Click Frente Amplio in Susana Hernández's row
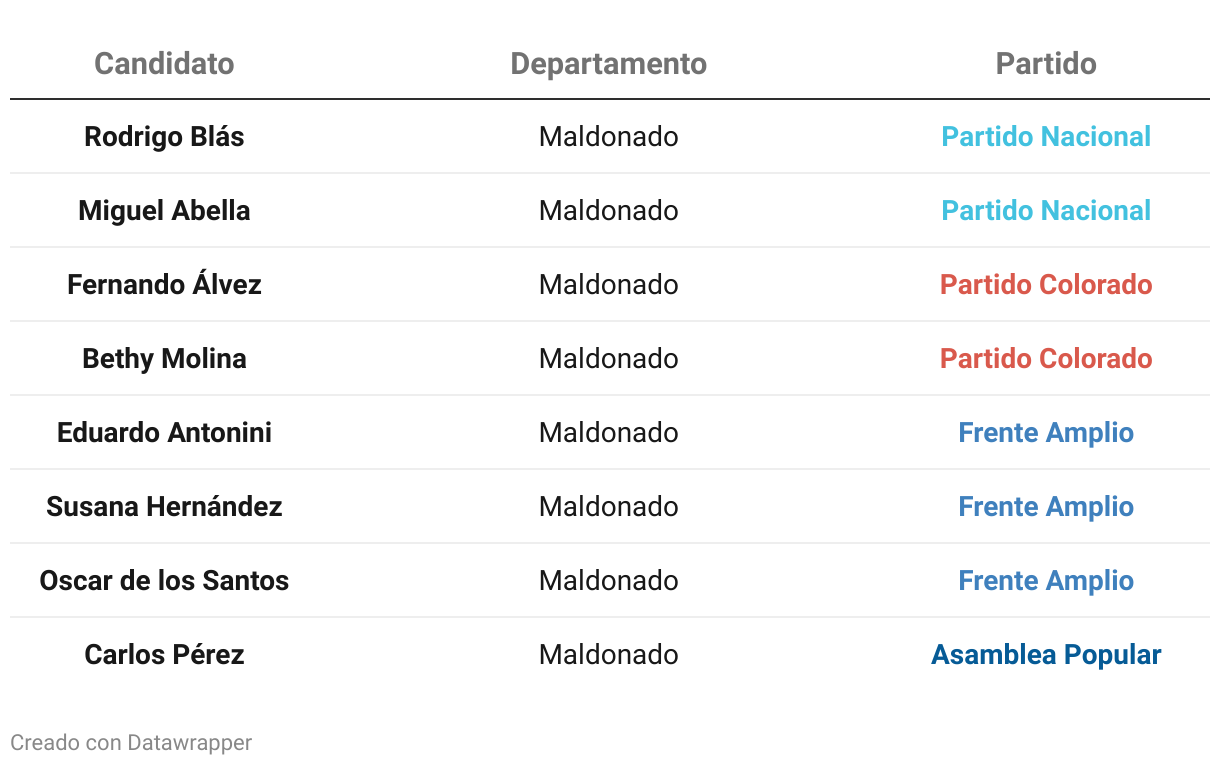1220x766 pixels. pos(1046,507)
